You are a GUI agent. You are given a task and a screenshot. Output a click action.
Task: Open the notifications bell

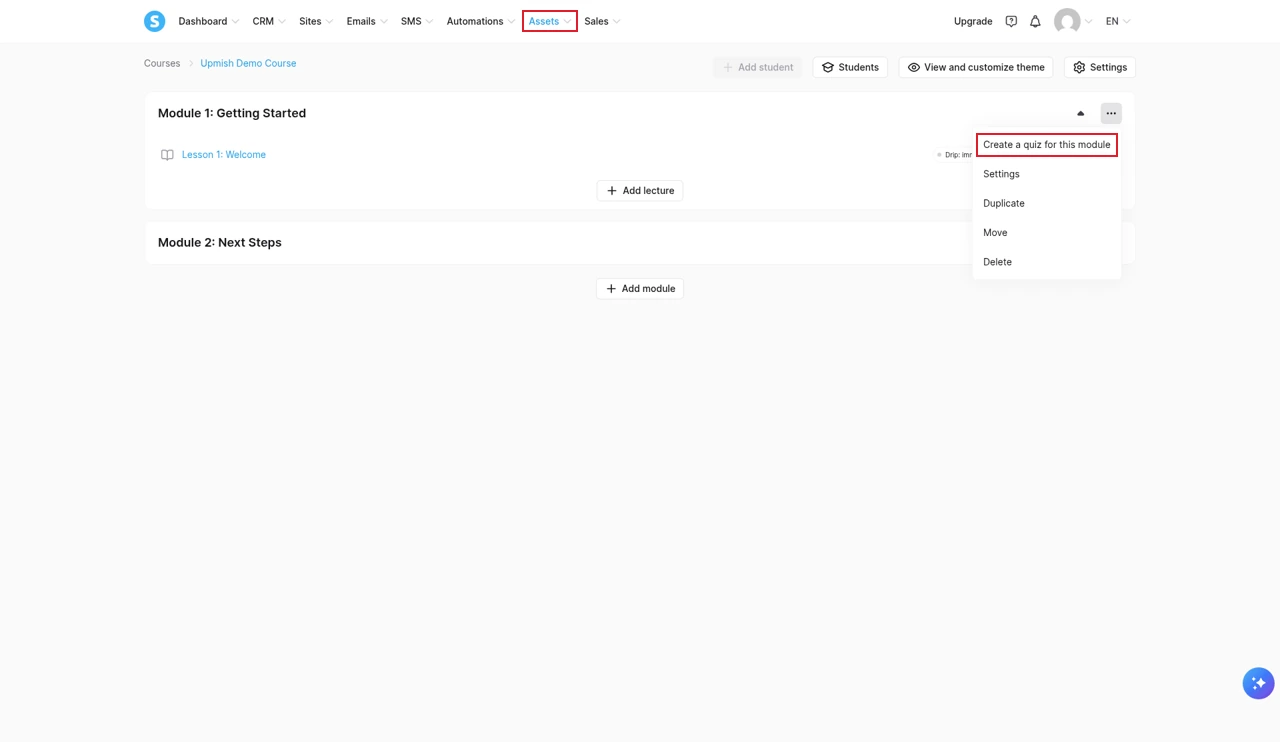coord(1035,21)
